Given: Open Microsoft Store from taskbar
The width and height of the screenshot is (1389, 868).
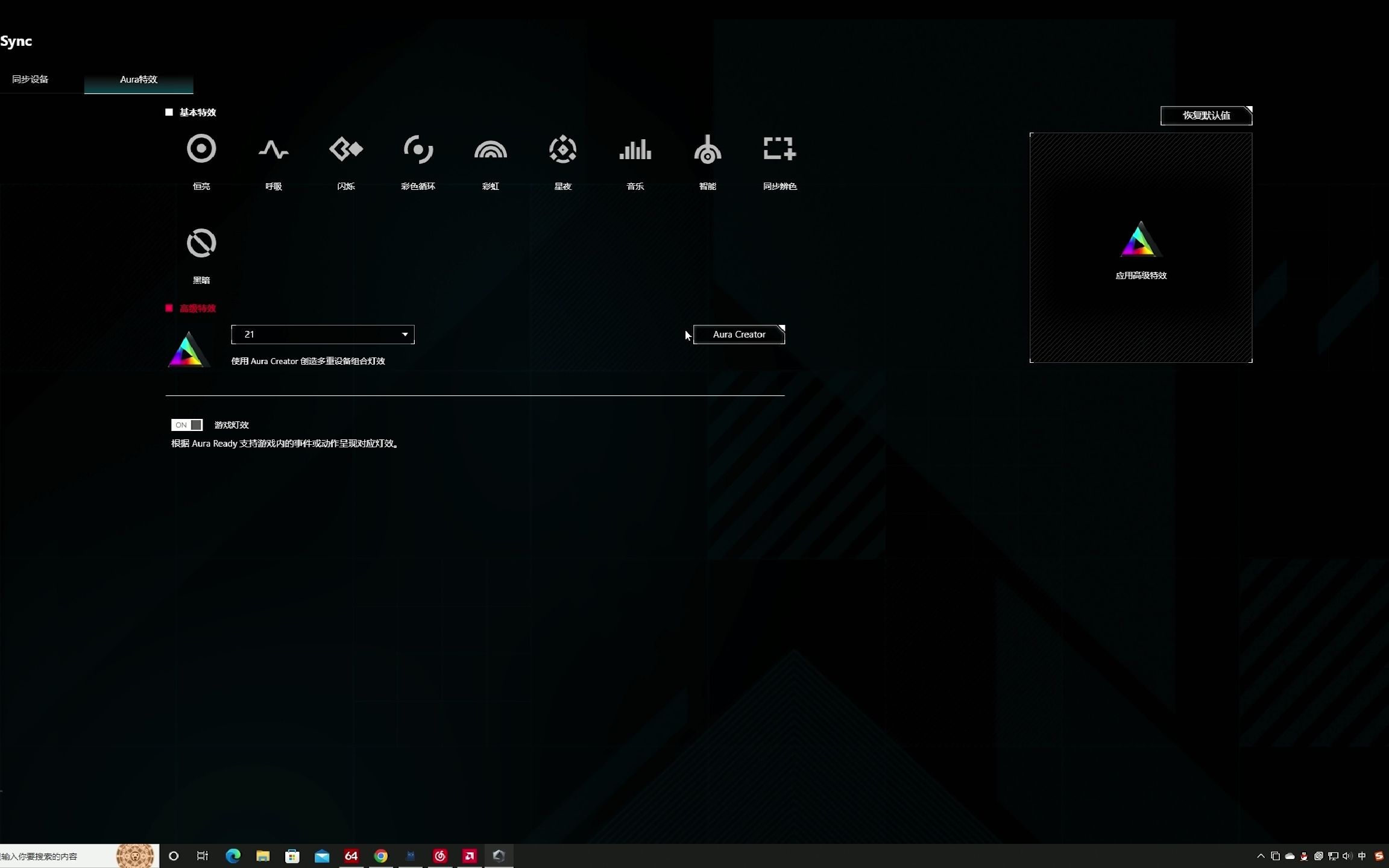Looking at the screenshot, I should coord(292,856).
